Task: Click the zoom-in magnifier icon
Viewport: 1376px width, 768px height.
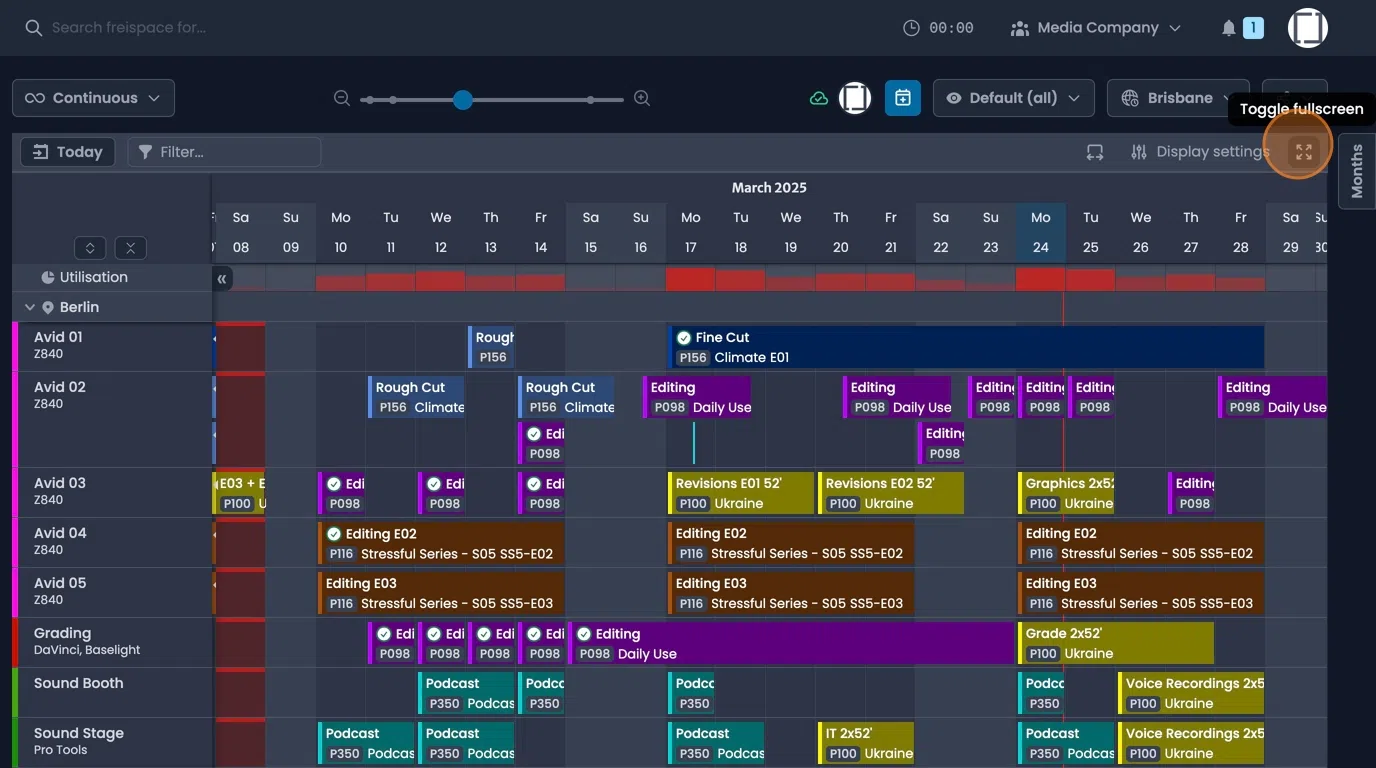Action: [x=641, y=98]
